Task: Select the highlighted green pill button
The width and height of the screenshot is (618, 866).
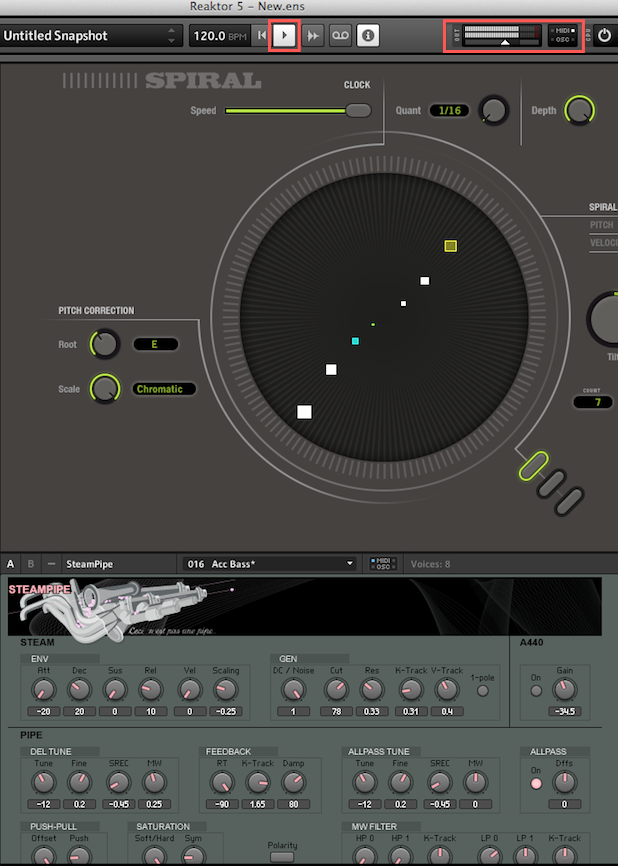Action: [532, 464]
